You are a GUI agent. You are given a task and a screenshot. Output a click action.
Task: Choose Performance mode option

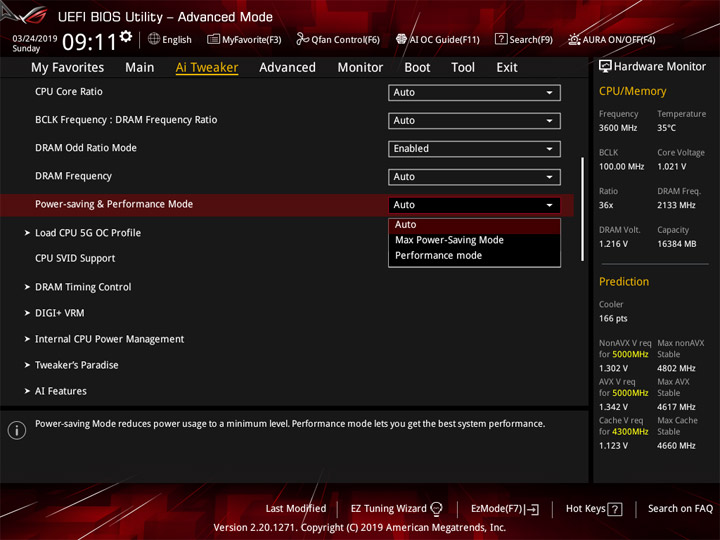[x=474, y=255]
